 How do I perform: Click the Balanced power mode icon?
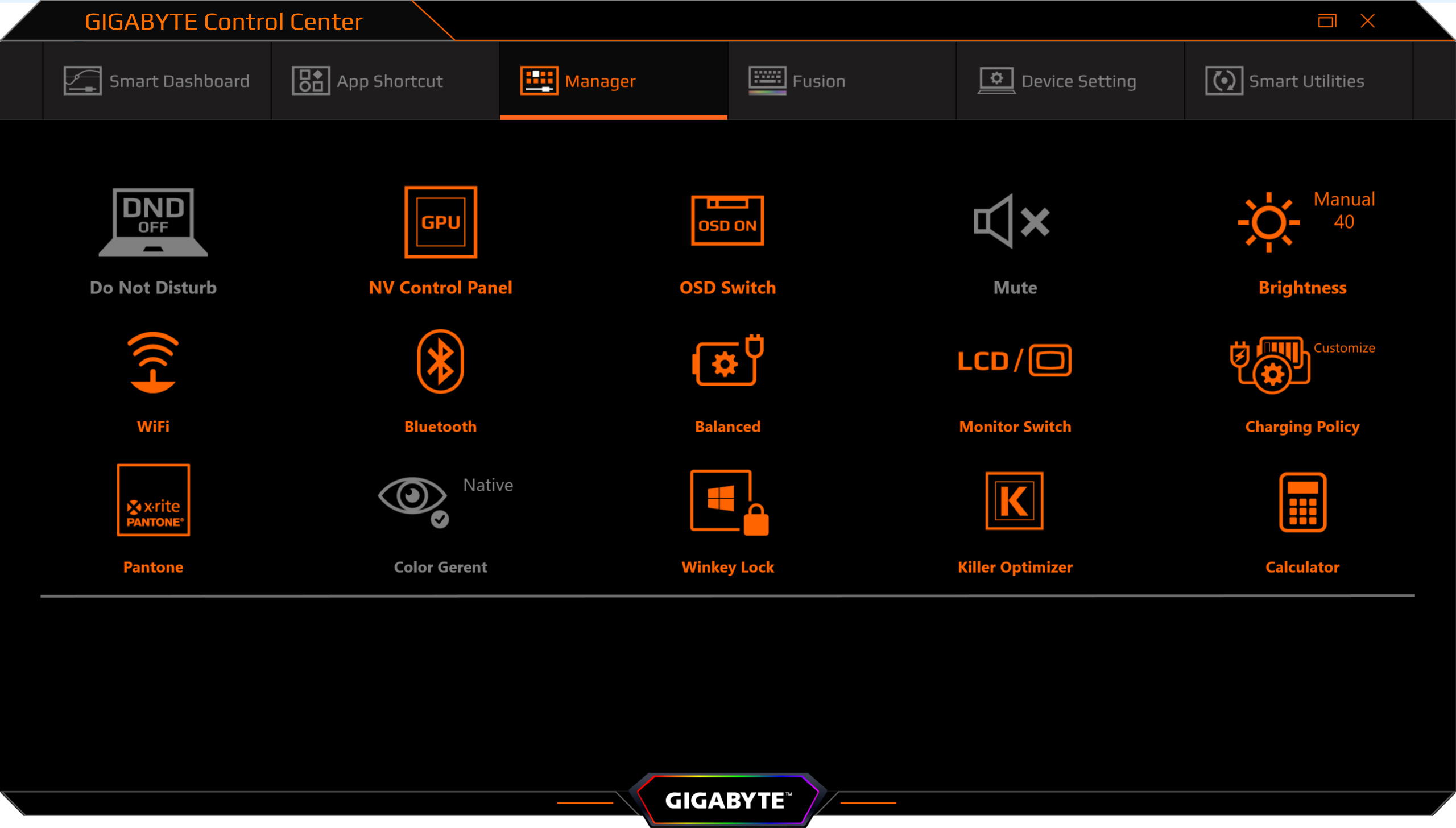coord(728,361)
